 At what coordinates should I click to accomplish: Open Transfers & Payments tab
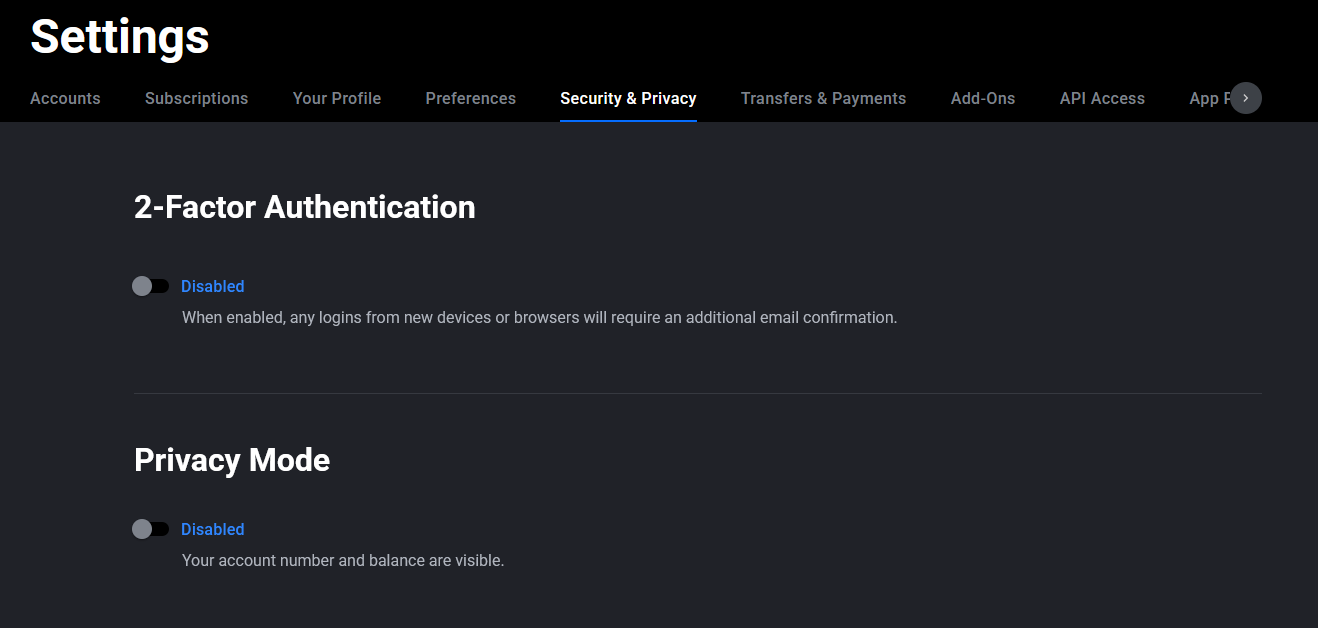point(823,98)
